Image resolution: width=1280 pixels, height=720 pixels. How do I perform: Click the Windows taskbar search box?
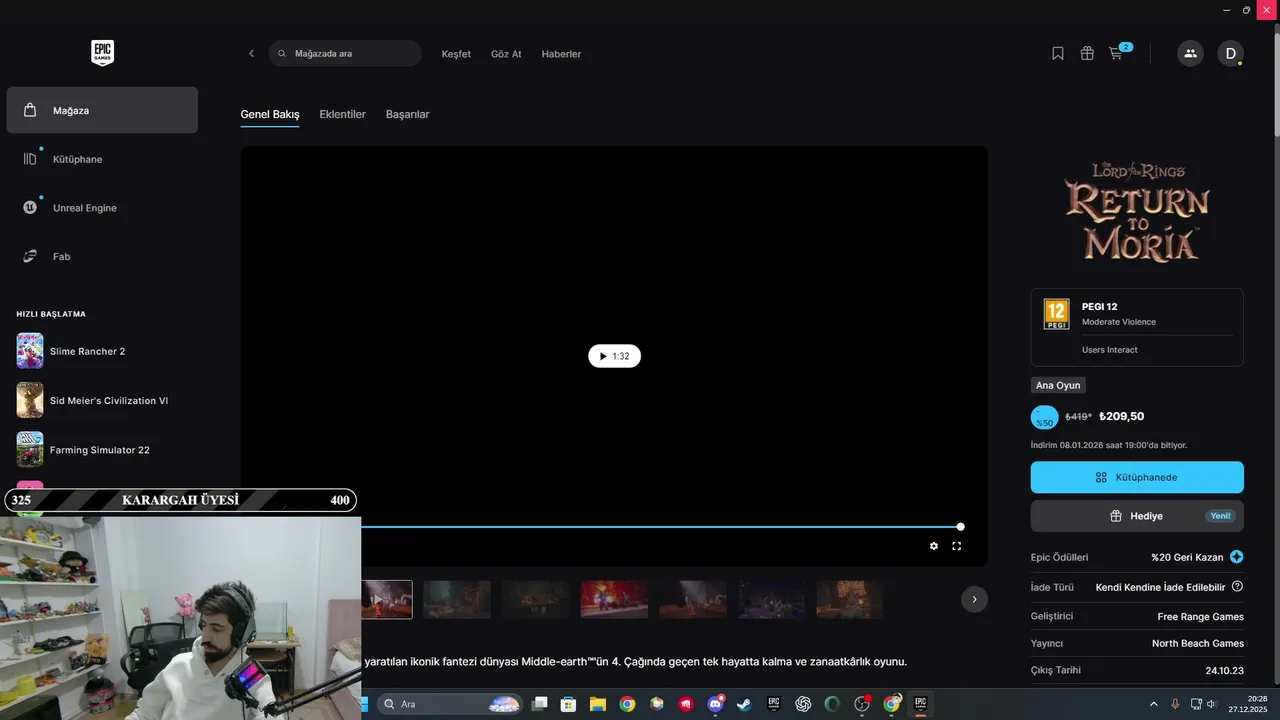(x=450, y=704)
